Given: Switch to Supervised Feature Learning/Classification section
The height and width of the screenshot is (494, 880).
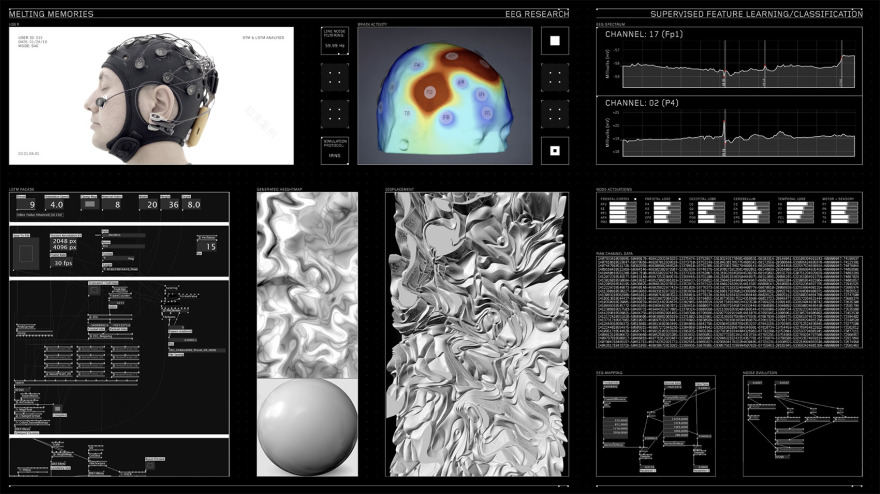Looking at the screenshot, I should 756,14.
